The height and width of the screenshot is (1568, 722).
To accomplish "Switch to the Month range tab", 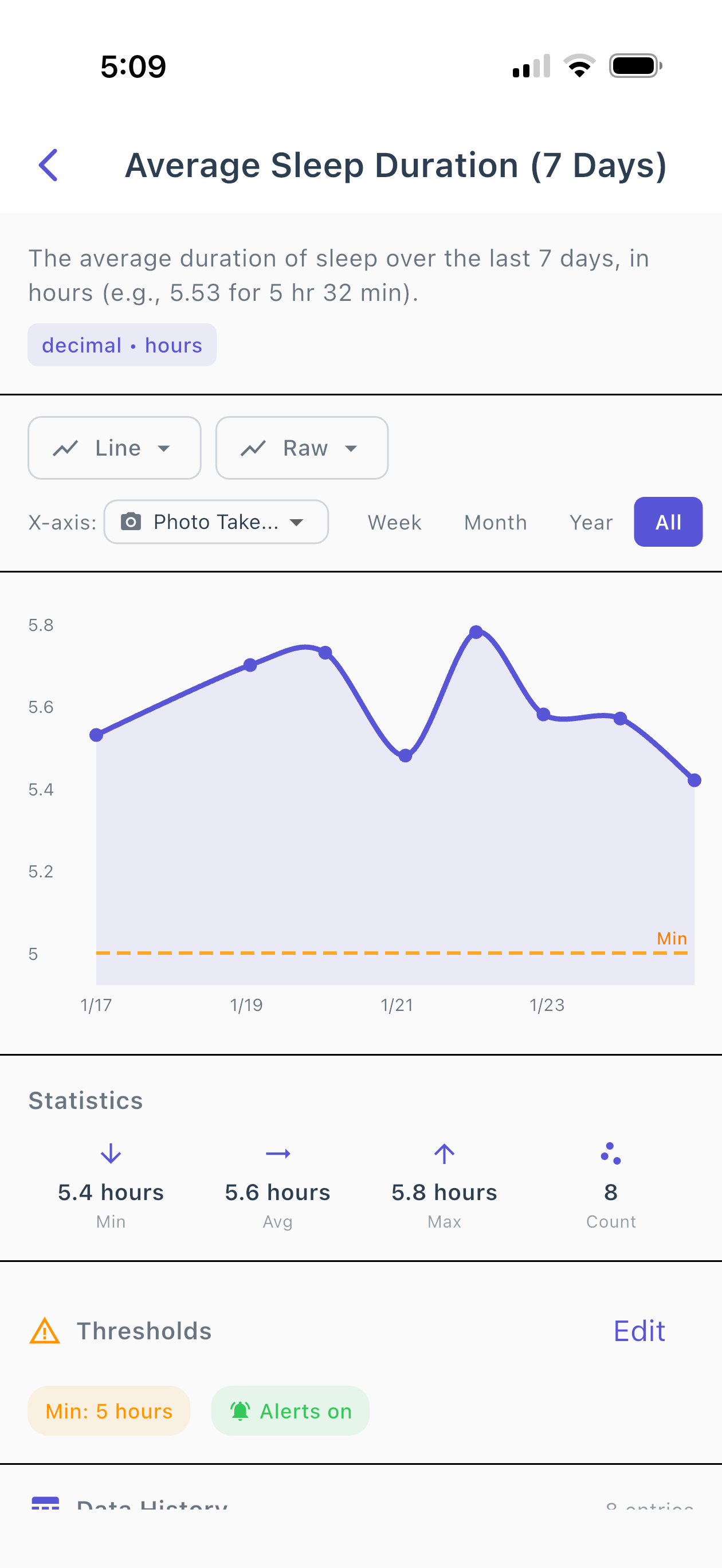I will pyautogui.click(x=496, y=522).
